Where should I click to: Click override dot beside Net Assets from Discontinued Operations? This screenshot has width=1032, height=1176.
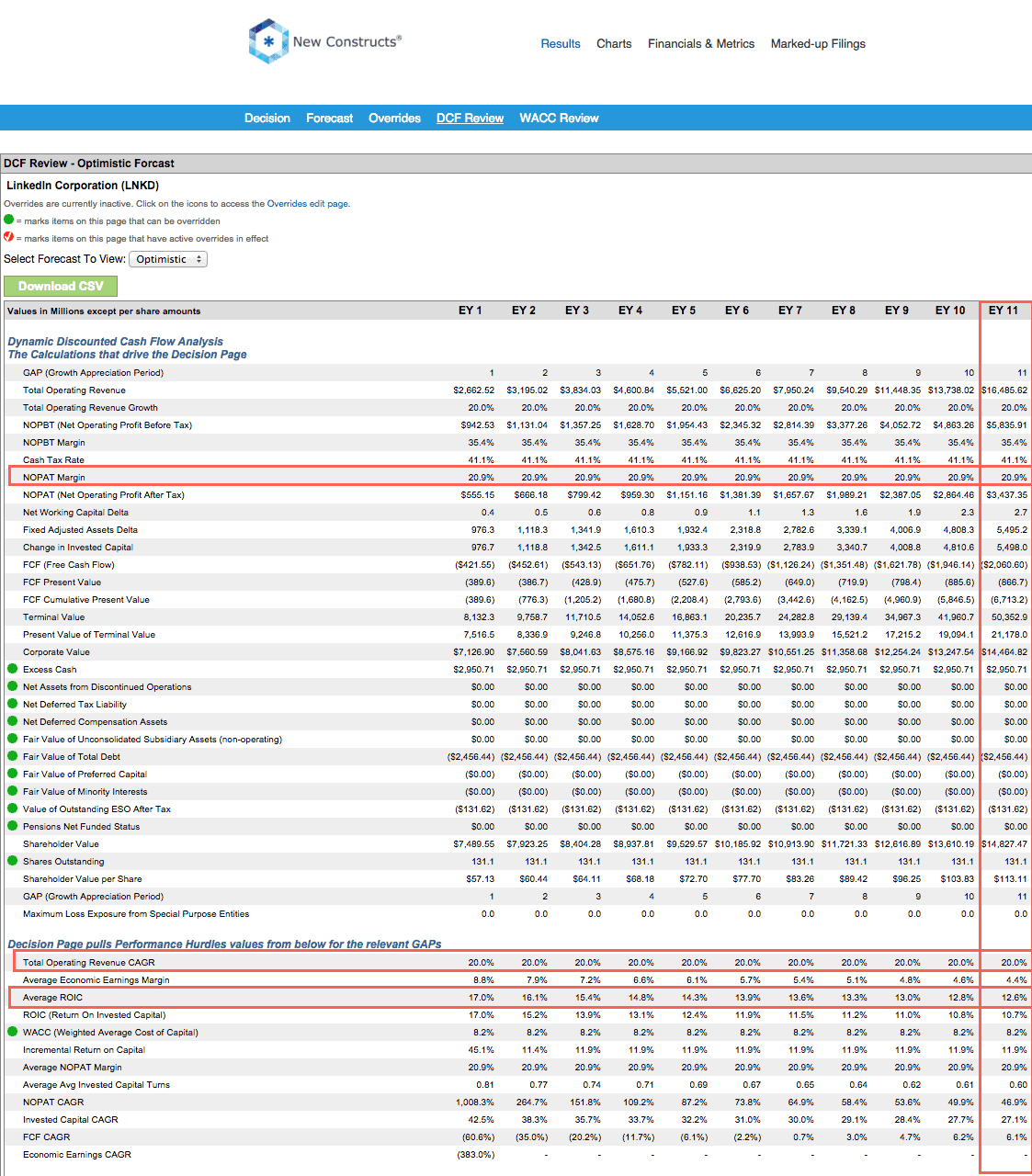click(13, 686)
